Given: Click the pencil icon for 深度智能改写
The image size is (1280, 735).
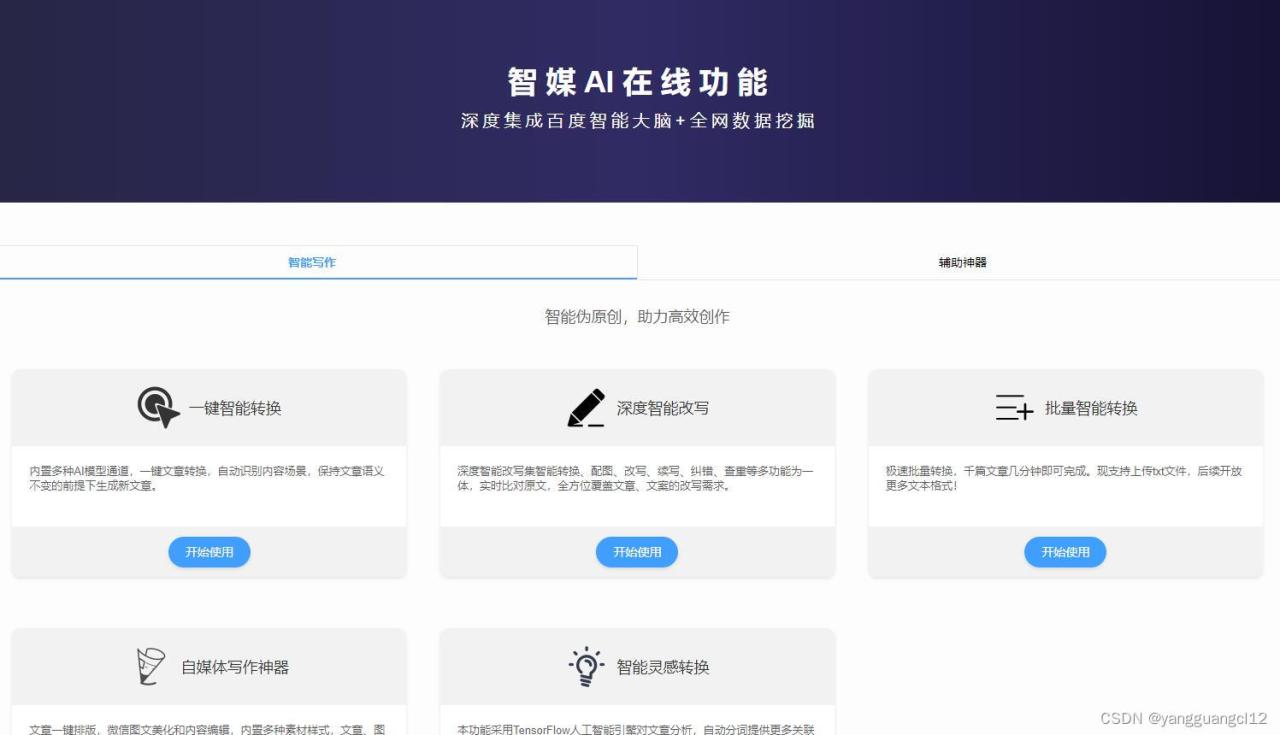Looking at the screenshot, I should coord(586,408).
